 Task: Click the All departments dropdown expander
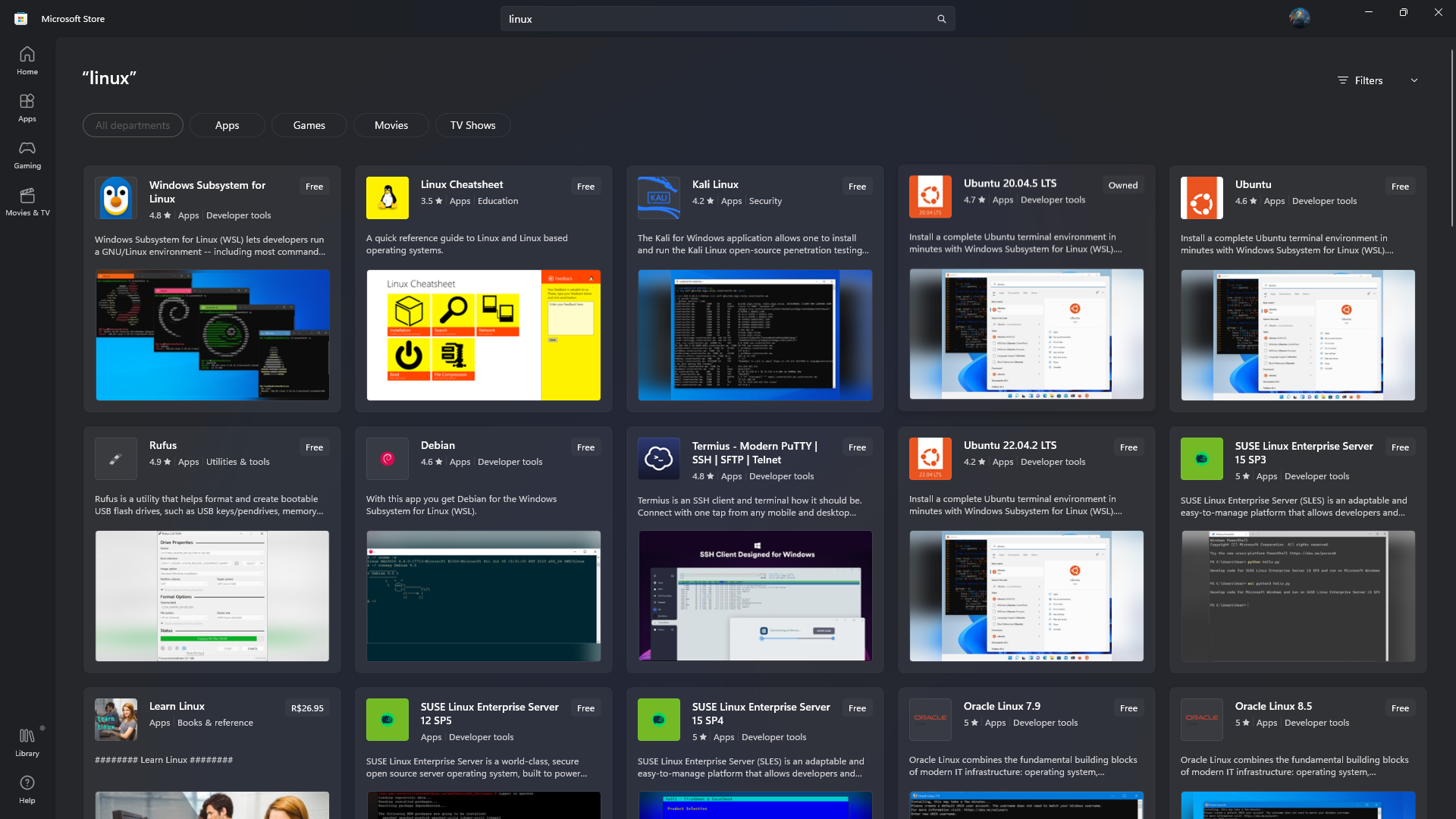click(x=132, y=125)
